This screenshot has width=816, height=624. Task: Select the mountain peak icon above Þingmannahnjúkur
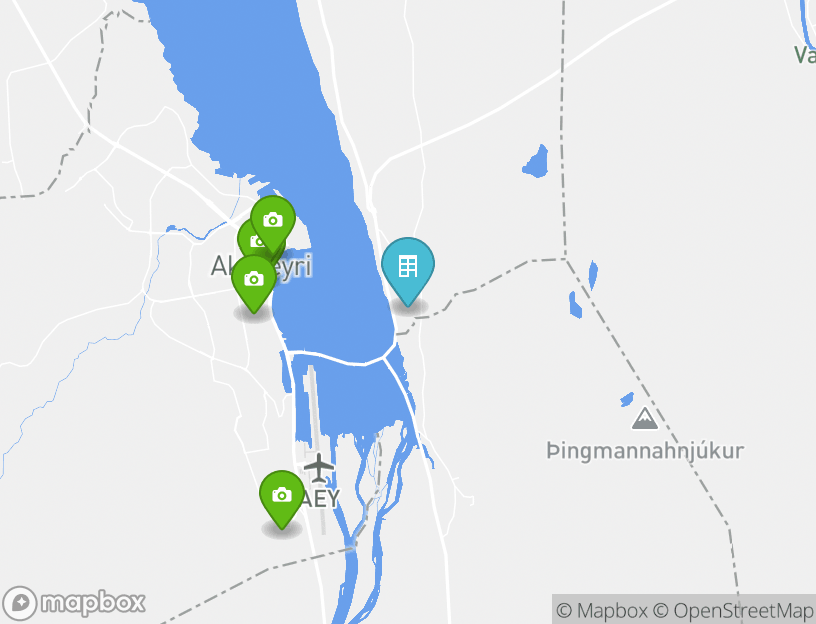point(644,419)
